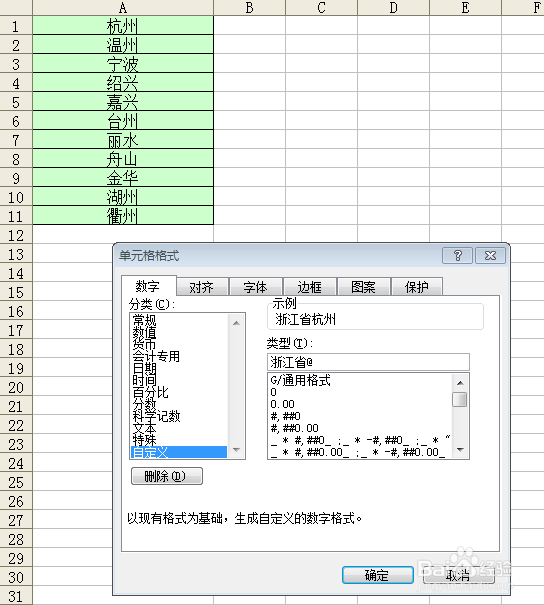Select row 31 header
The image size is (544, 605).
(x=16, y=596)
